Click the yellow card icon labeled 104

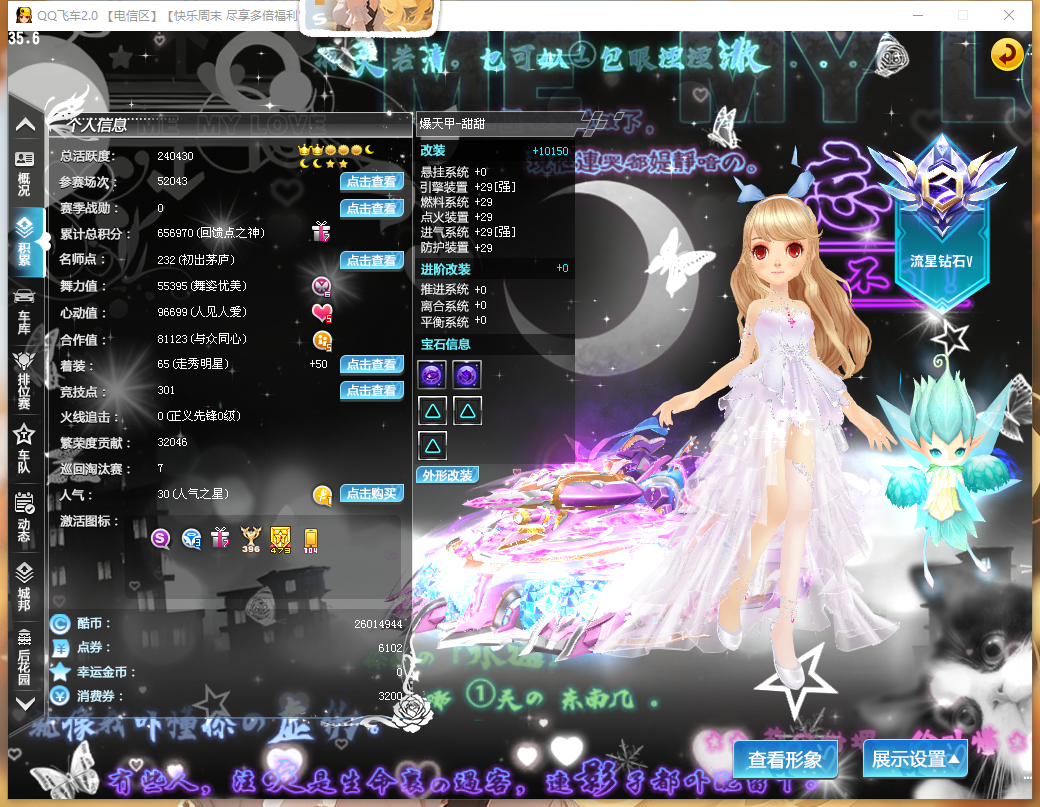pos(310,540)
